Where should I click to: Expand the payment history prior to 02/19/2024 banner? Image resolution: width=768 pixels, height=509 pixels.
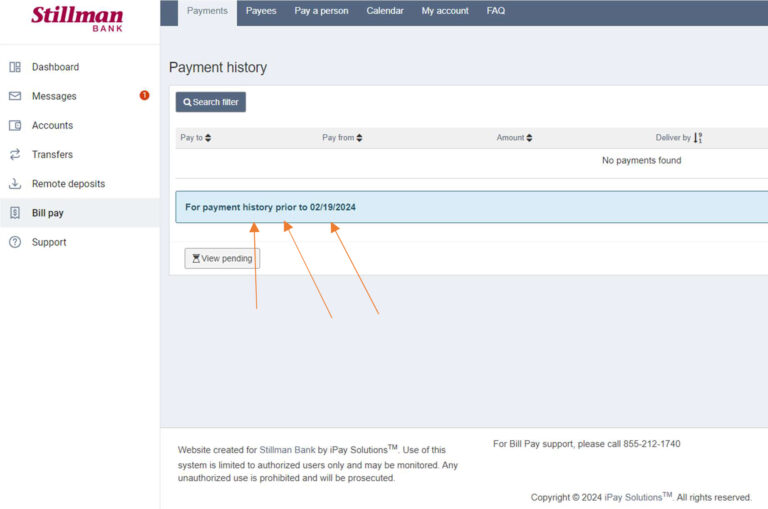[271, 207]
